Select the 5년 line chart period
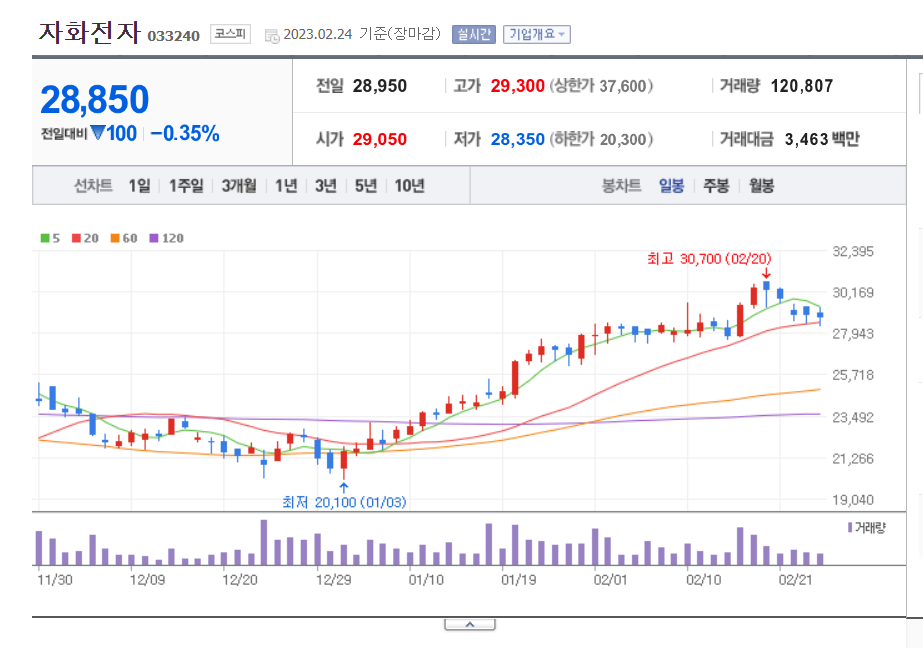 366,186
